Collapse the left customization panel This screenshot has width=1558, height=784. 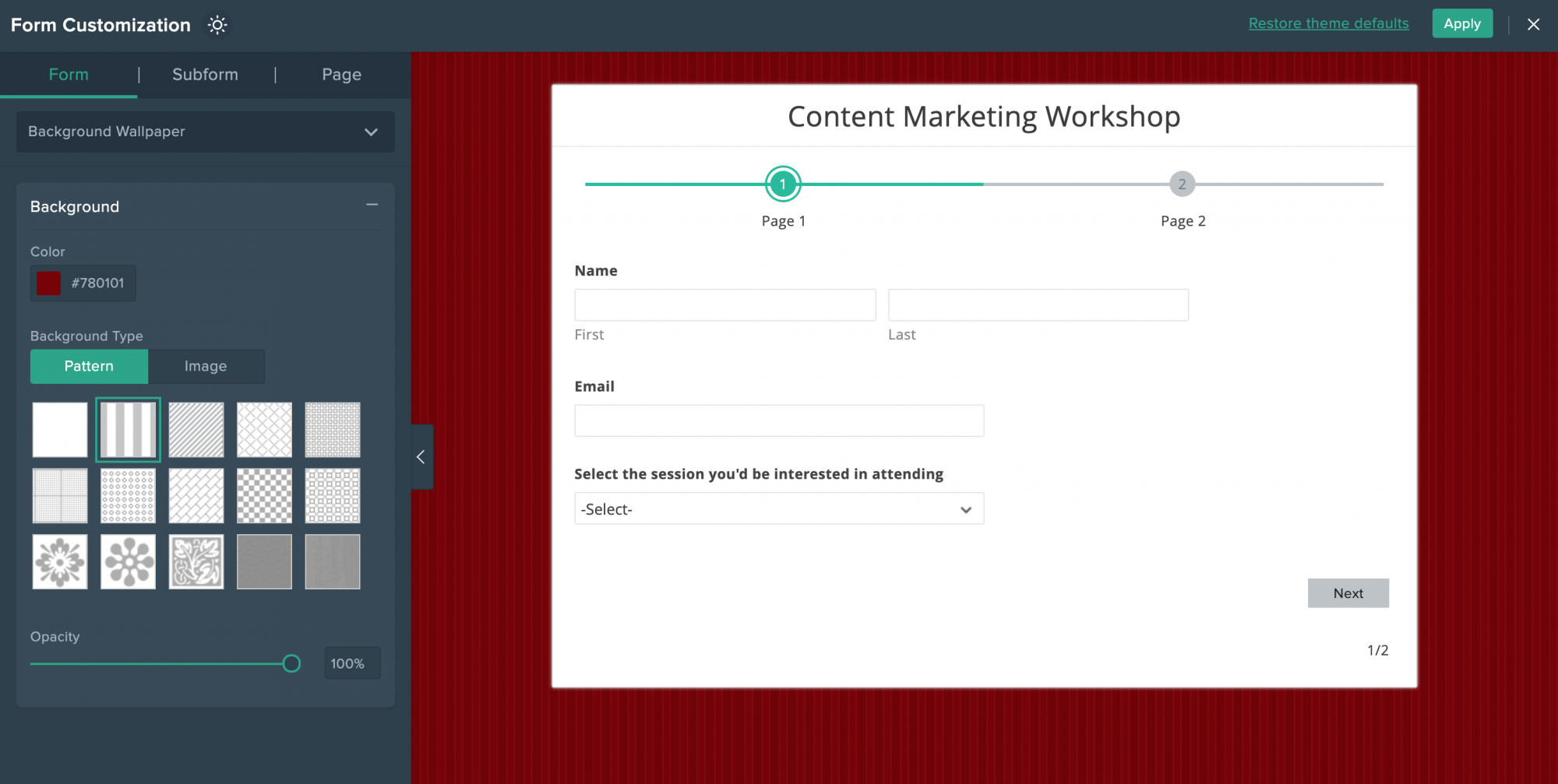[x=421, y=457]
